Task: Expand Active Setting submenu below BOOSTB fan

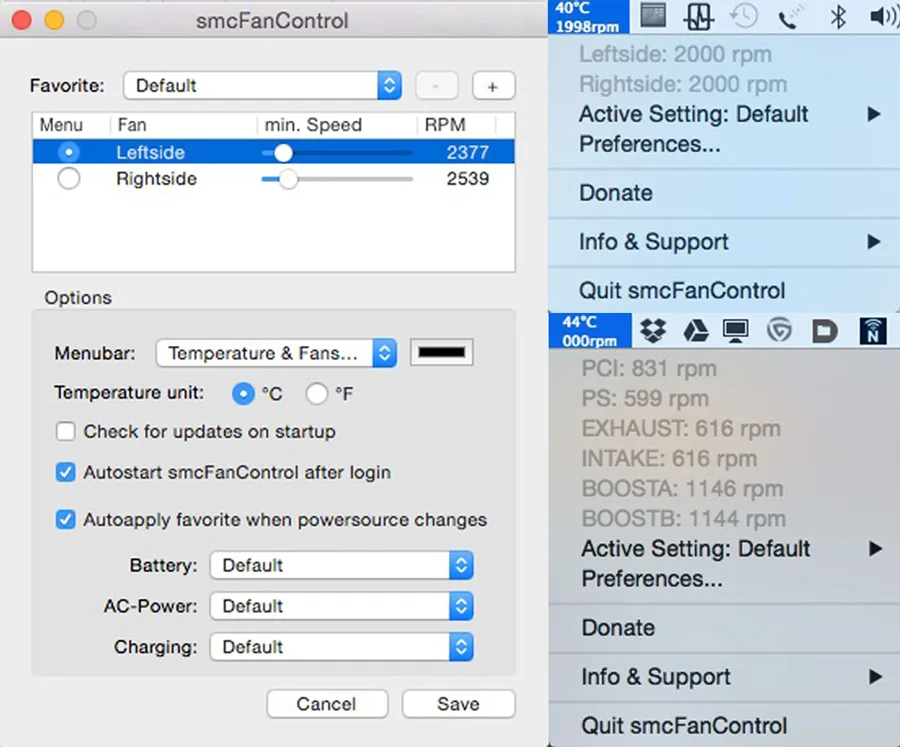Action: (x=724, y=549)
